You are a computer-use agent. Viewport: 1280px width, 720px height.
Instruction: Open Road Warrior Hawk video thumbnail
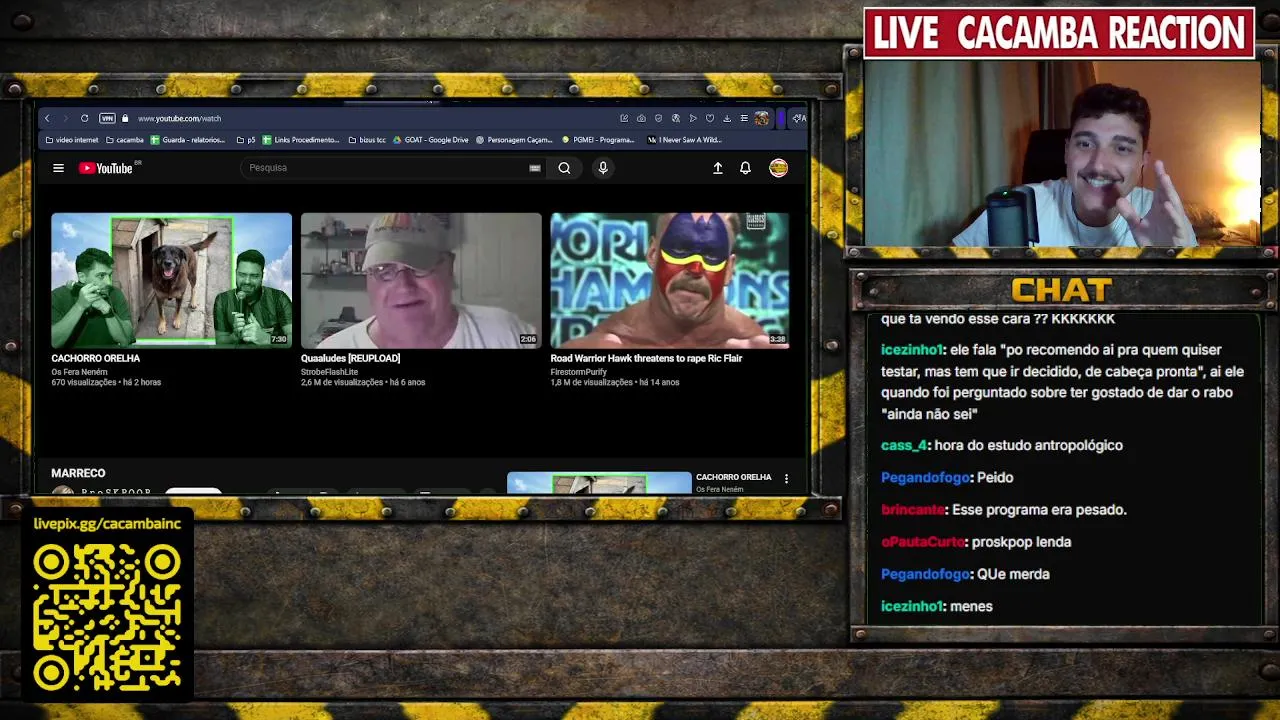coord(670,280)
